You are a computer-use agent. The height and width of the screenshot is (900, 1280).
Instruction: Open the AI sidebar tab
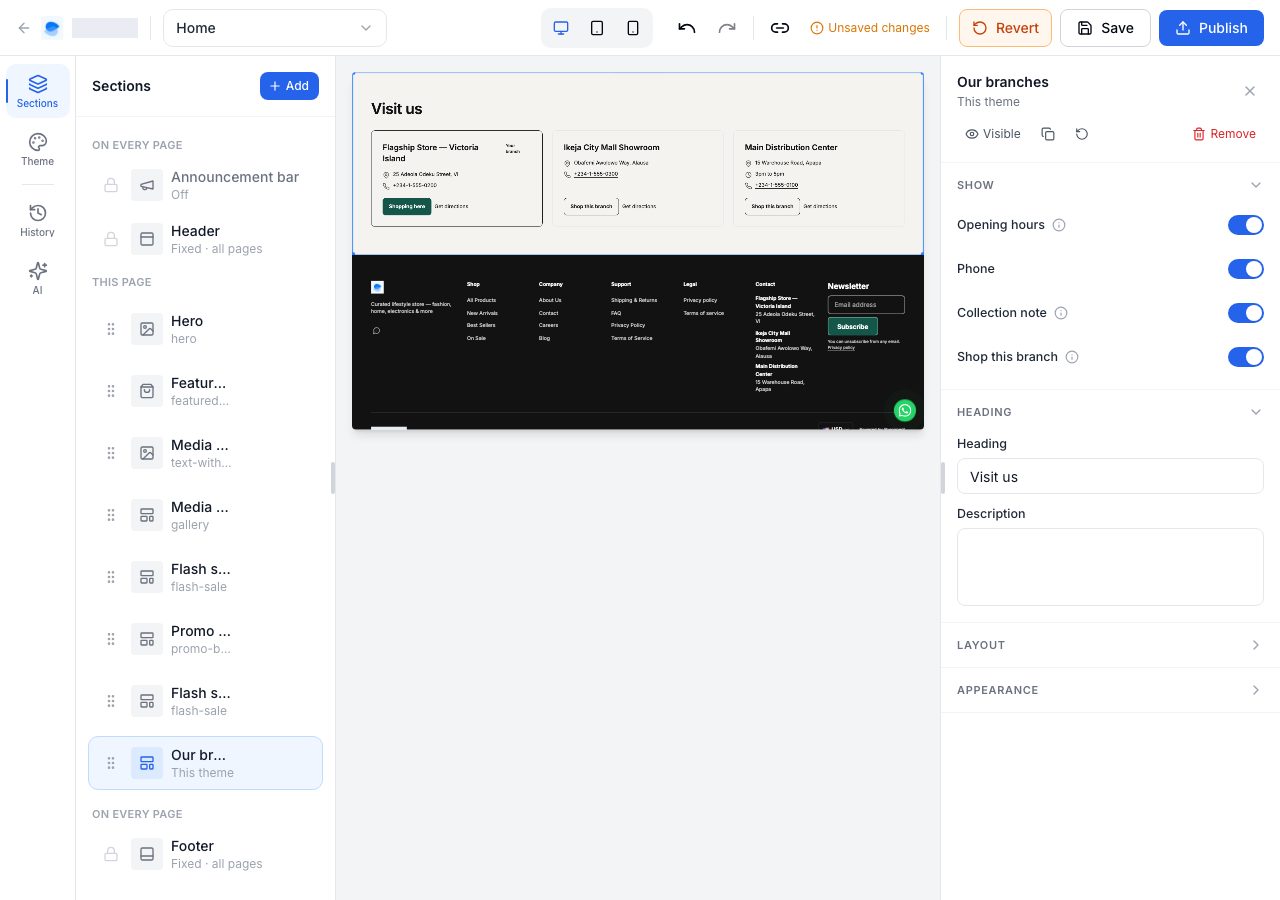(x=38, y=279)
